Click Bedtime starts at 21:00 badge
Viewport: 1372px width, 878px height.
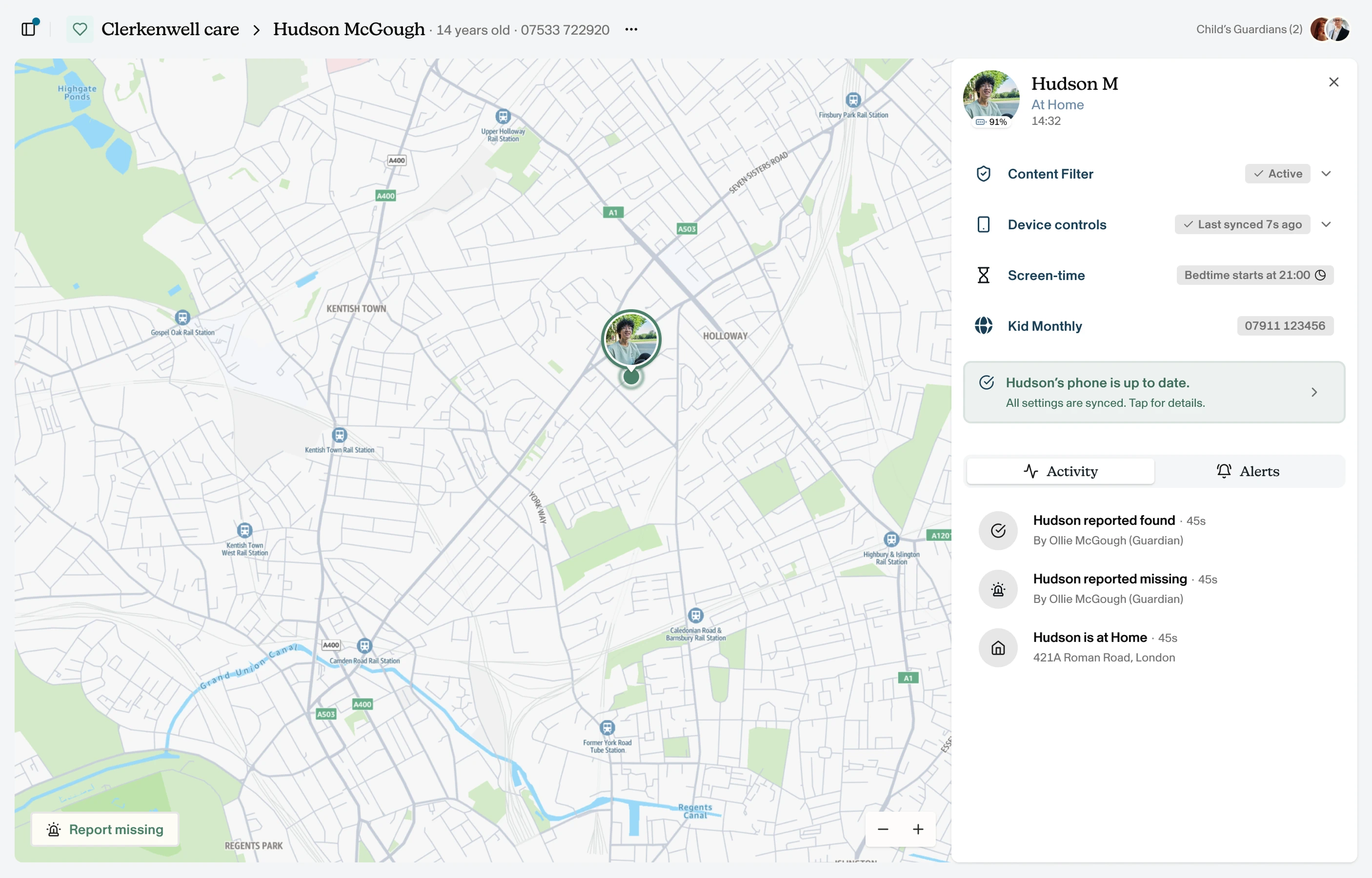[1254, 276]
